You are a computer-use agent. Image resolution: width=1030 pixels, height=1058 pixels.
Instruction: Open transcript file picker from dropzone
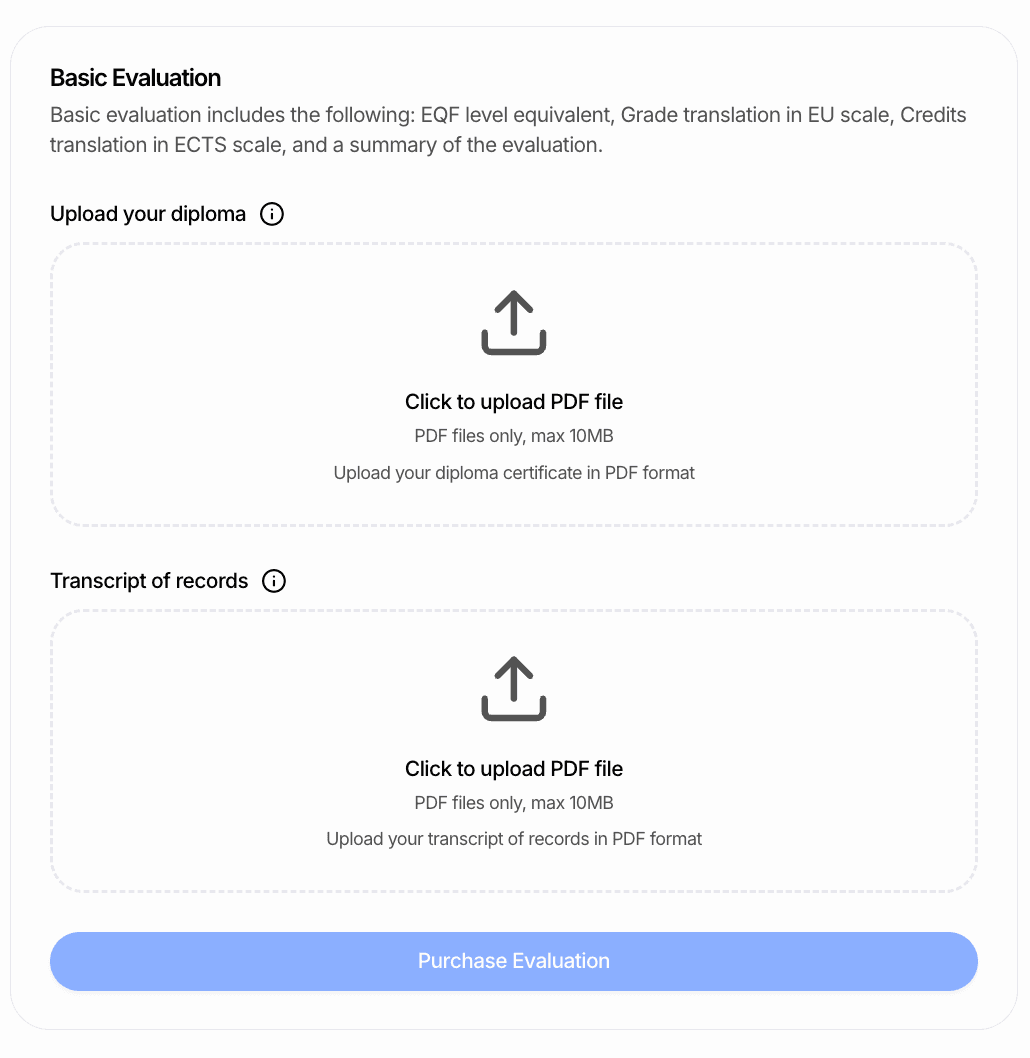[x=513, y=751]
